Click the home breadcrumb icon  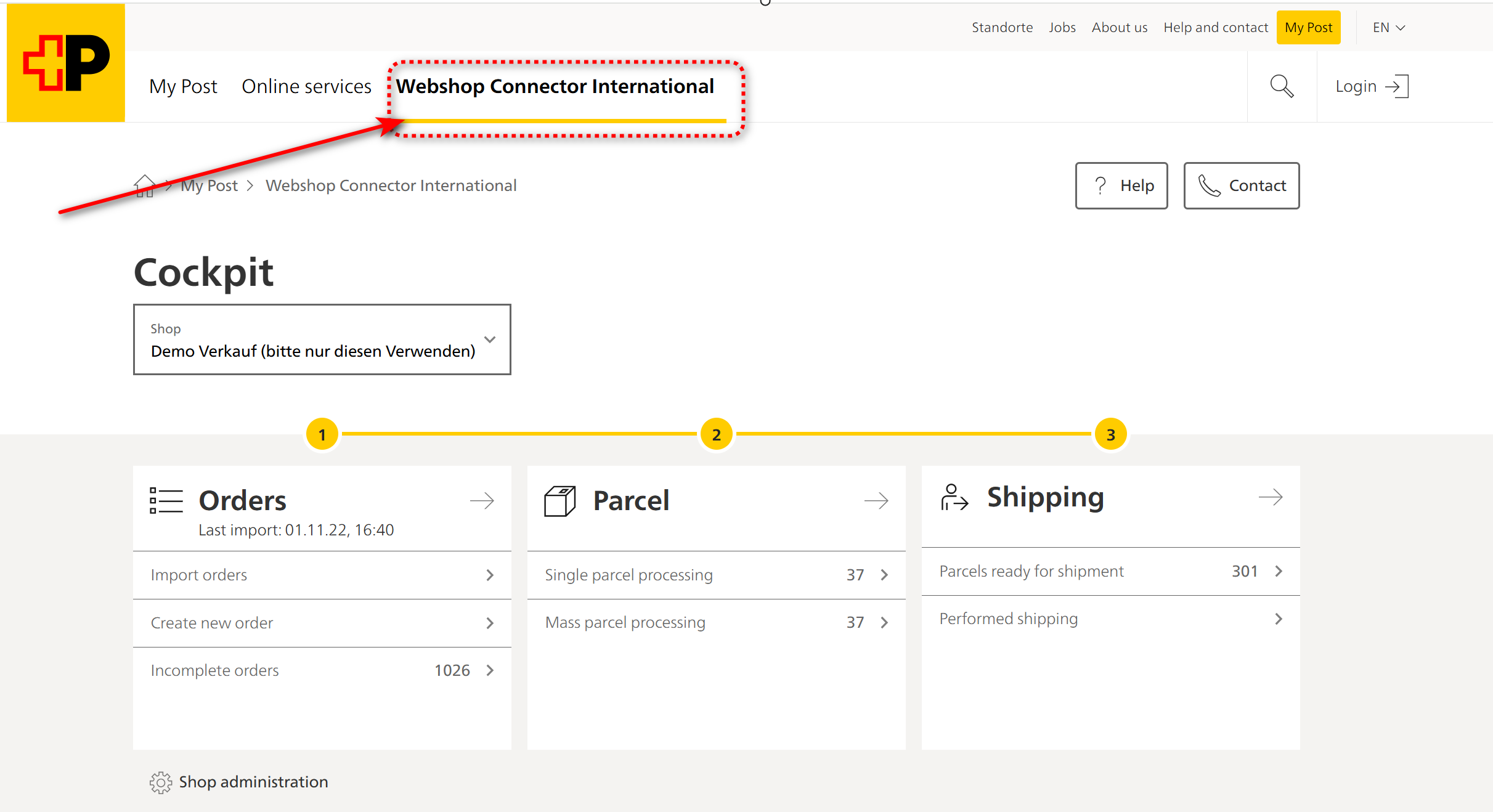click(x=144, y=185)
